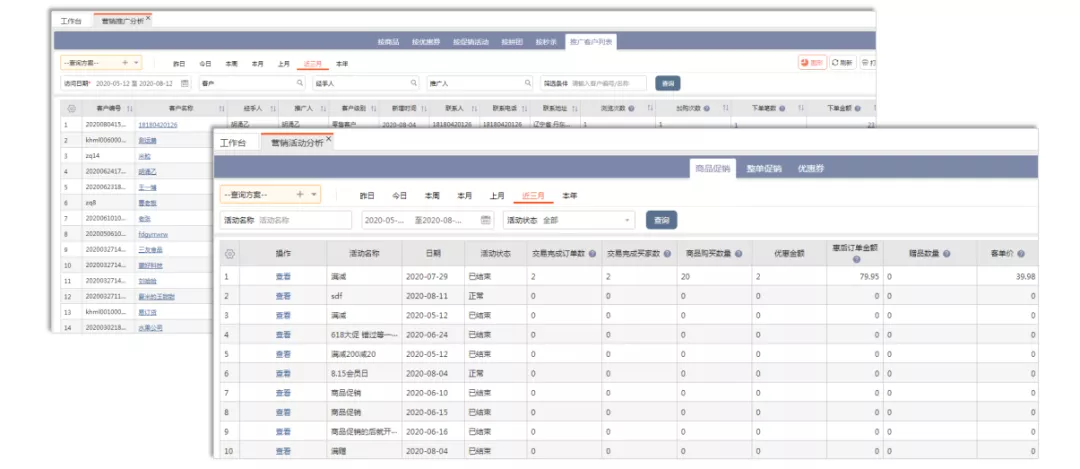
Task: Click help icon beside 交易完成订单数 column
Action: click(x=592, y=254)
